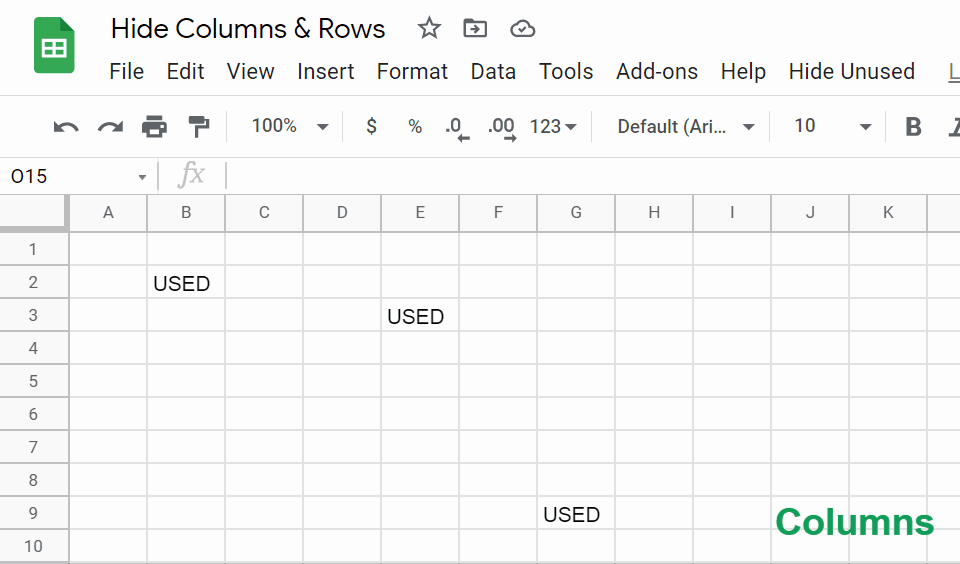Select row 6 header
960x564 pixels.
[x=34, y=415]
